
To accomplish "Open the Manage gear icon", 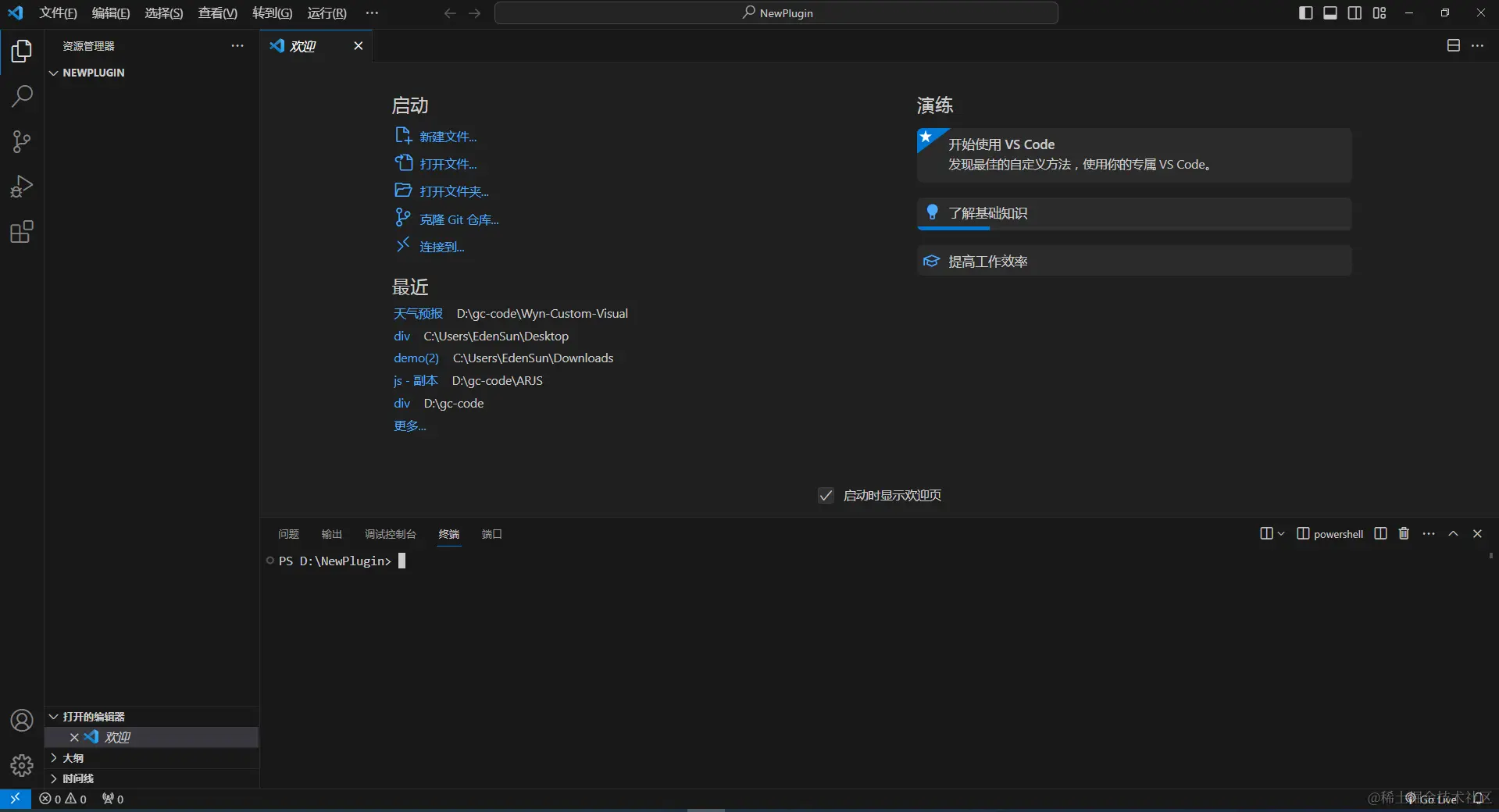I will (x=22, y=765).
